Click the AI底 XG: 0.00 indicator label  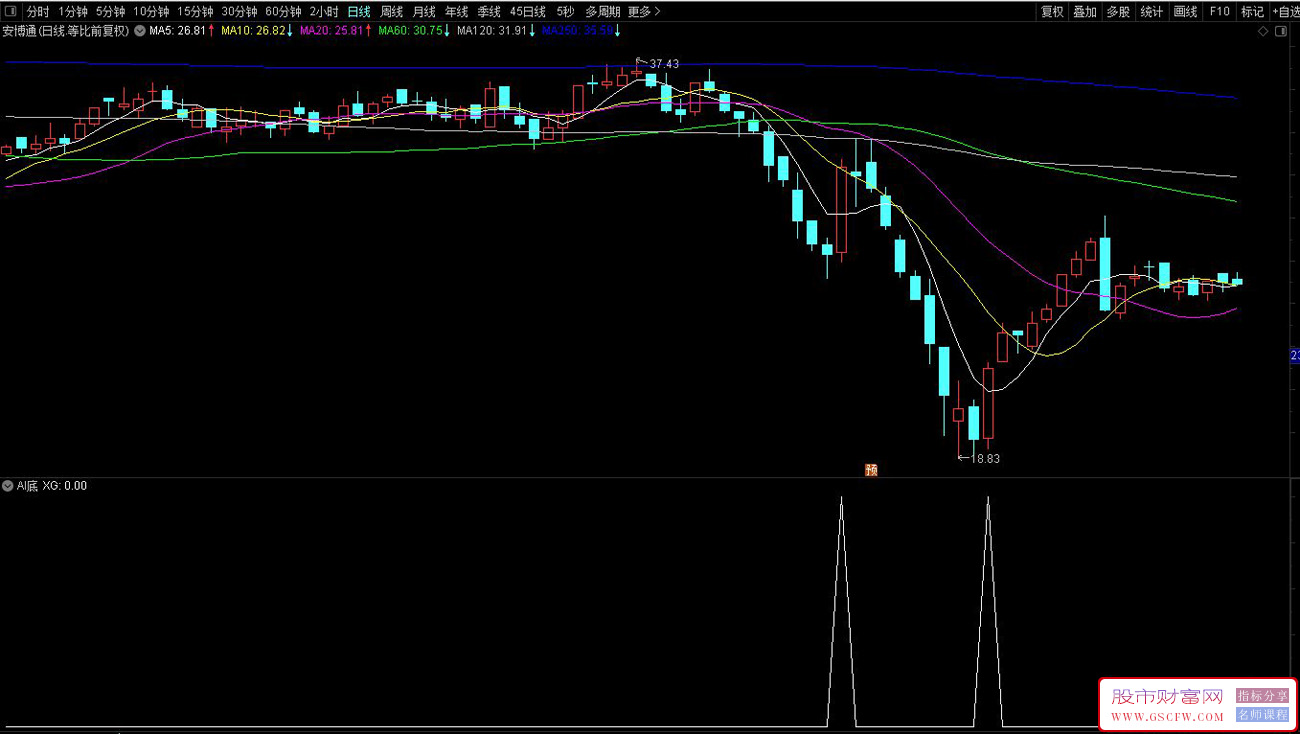point(52,486)
